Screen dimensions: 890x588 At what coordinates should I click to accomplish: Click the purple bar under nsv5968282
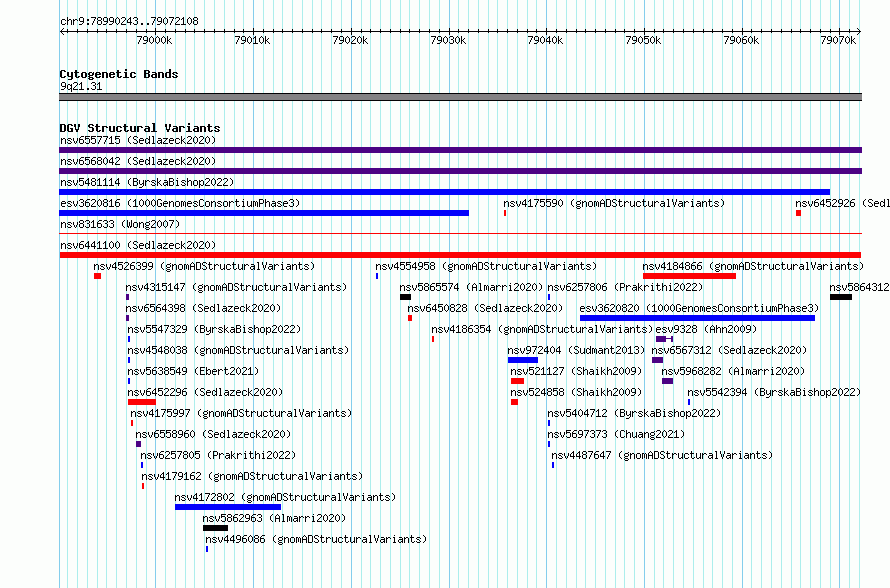tap(668, 381)
